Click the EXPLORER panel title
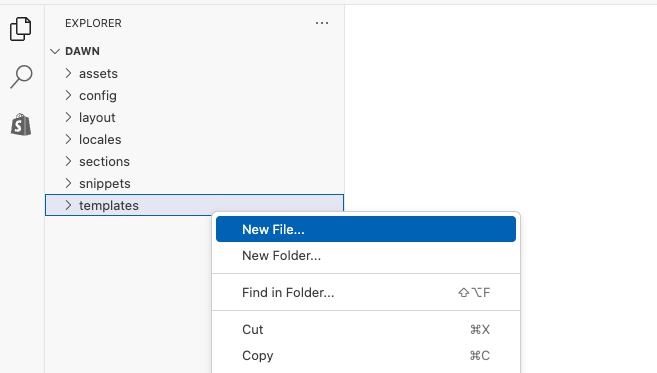 (93, 23)
